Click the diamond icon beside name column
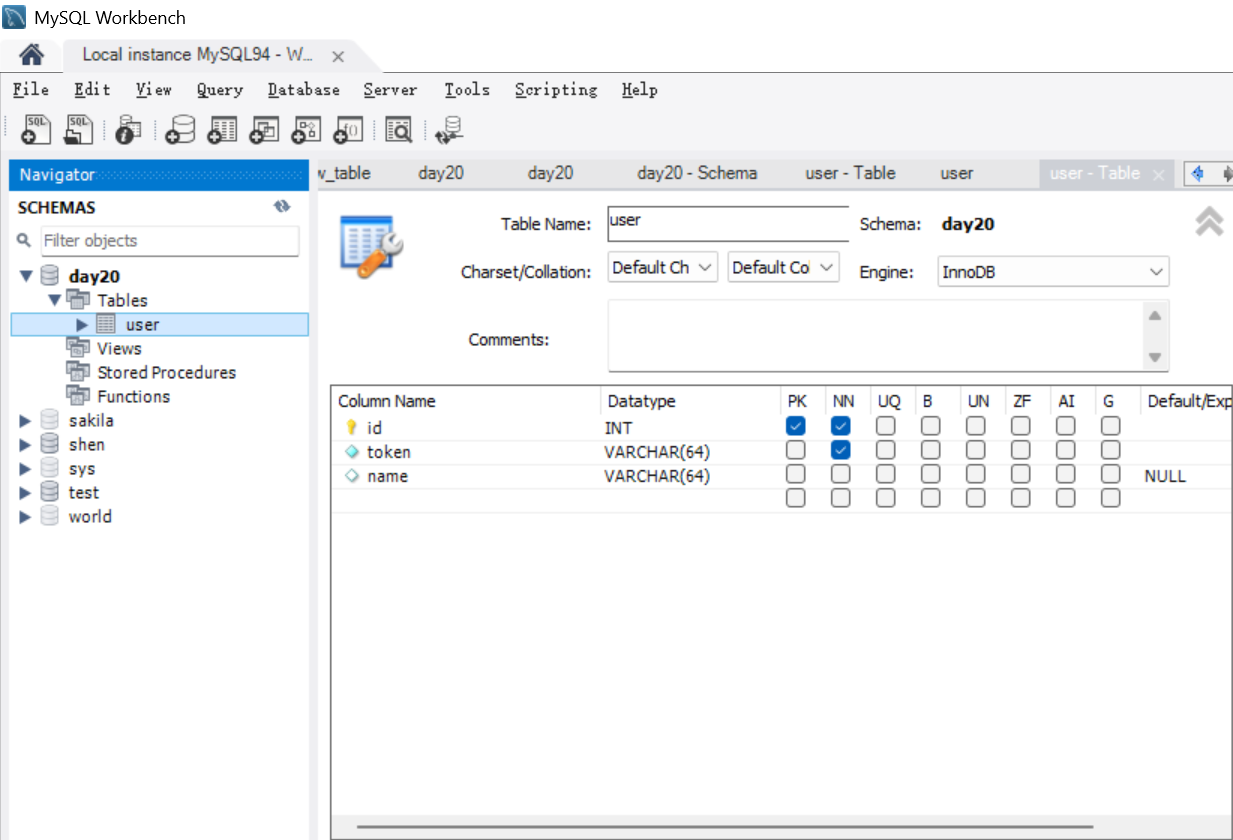1233x840 pixels. (351, 476)
